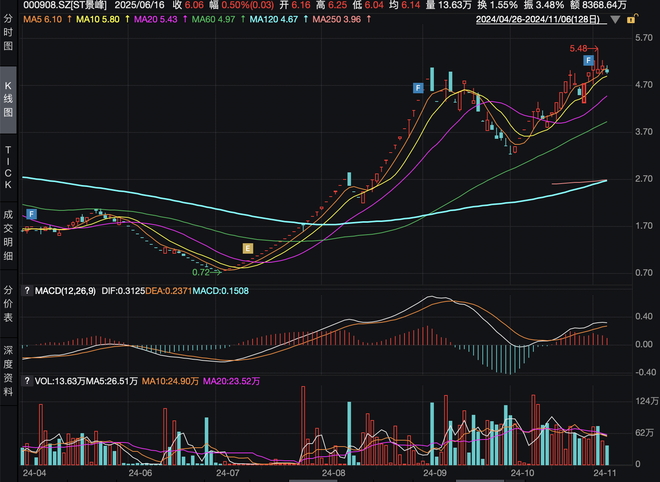This screenshot has width=660, height=482.
Task: Switch to the 成交明细 tab
Action: pos(9,235)
